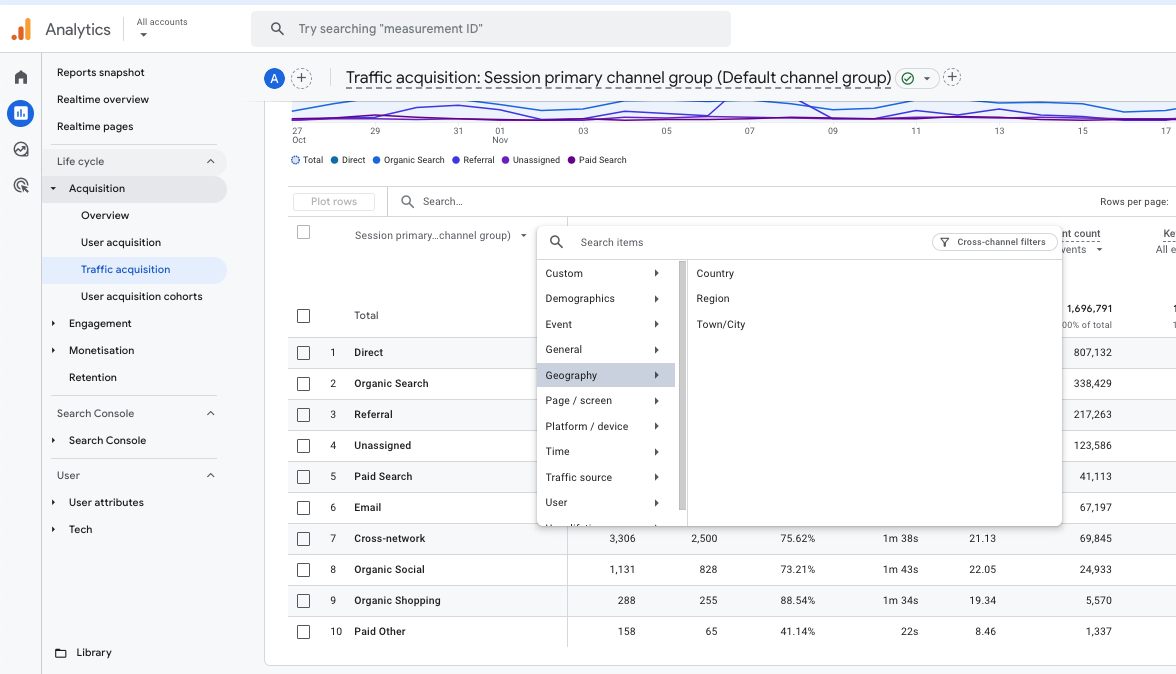Collapse the User section chevron
The width and height of the screenshot is (1176, 674).
[211, 475]
